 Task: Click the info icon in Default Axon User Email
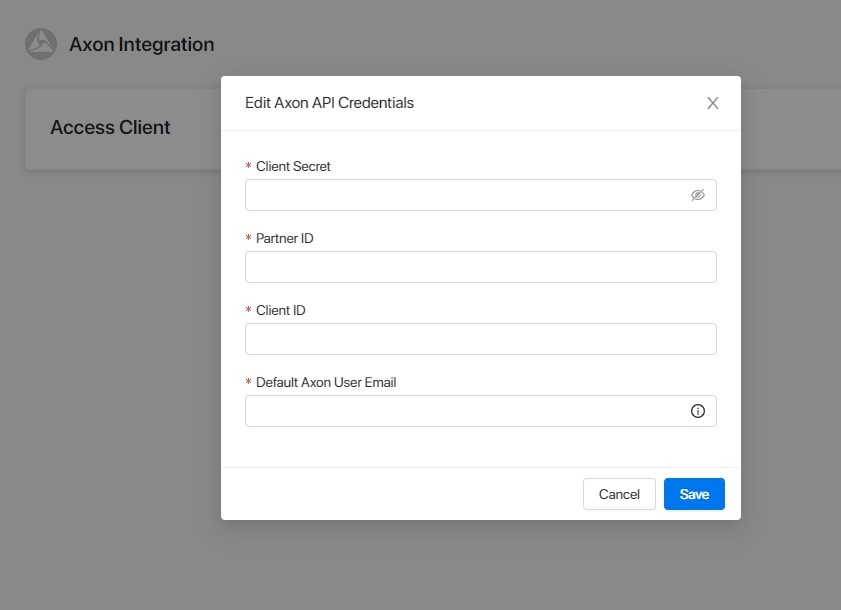coord(698,411)
